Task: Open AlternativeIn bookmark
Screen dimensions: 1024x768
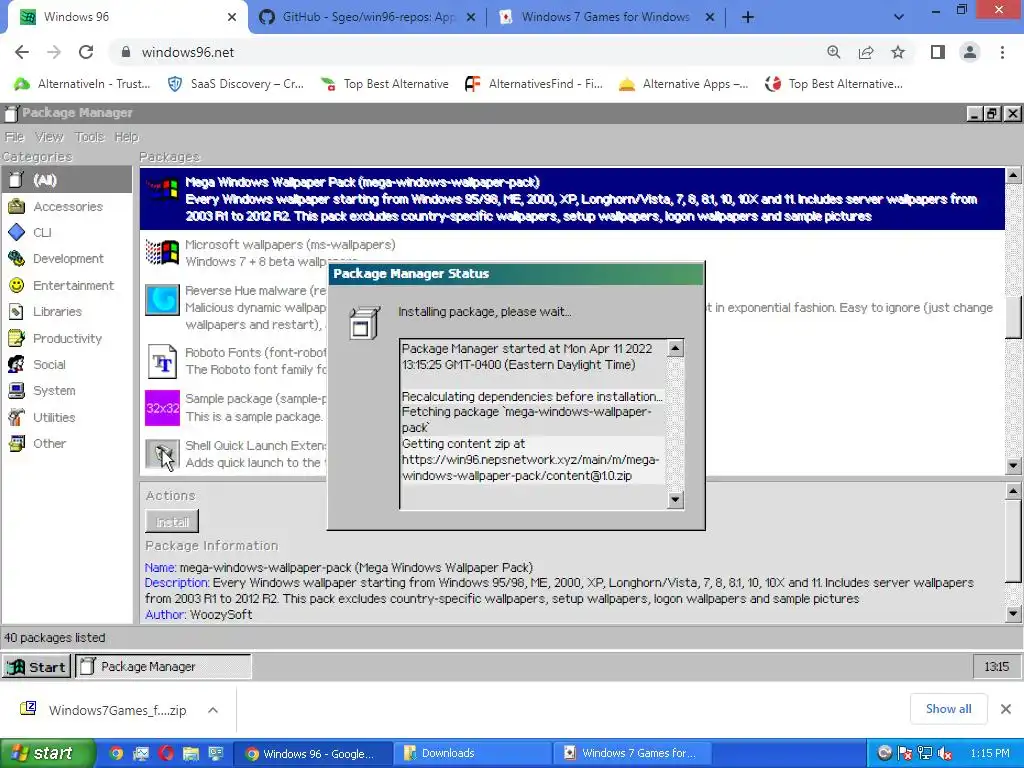Action: pyautogui.click(x=82, y=84)
